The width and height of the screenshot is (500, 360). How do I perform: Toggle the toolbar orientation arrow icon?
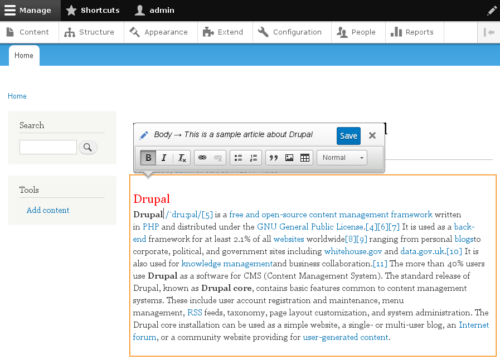[x=489, y=32]
